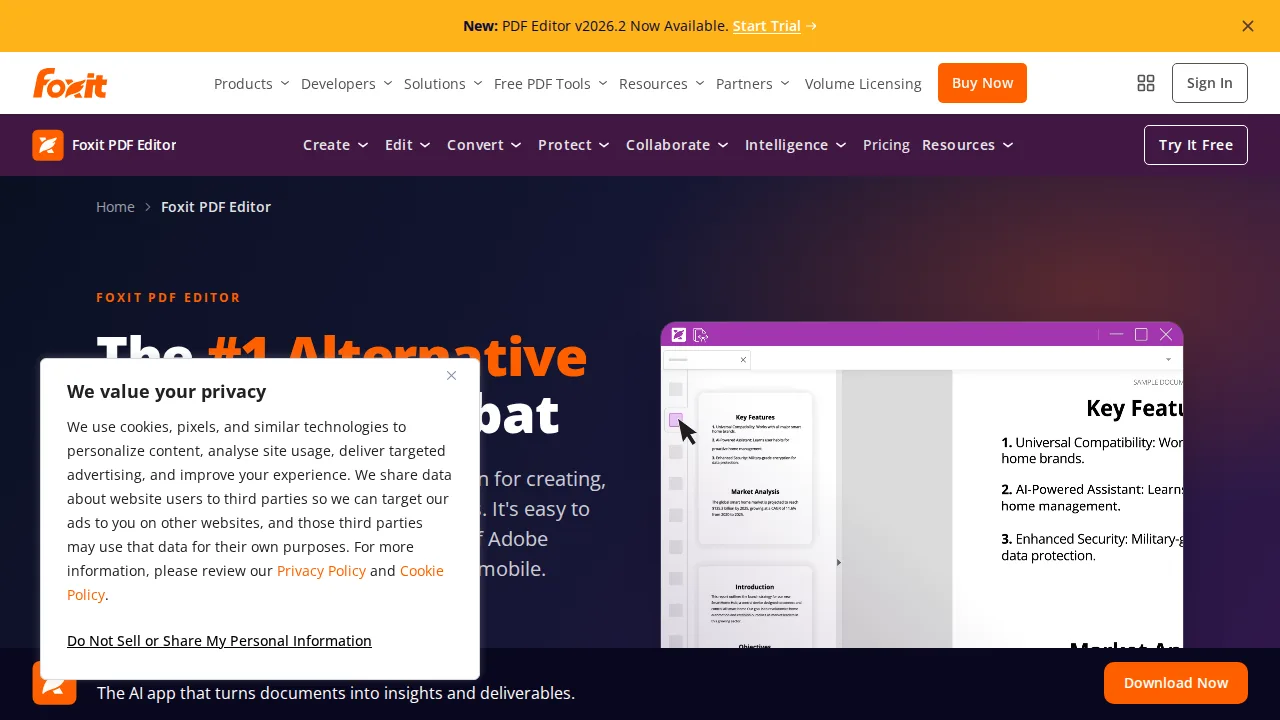Close the yellow announcement banner

[1248, 26]
